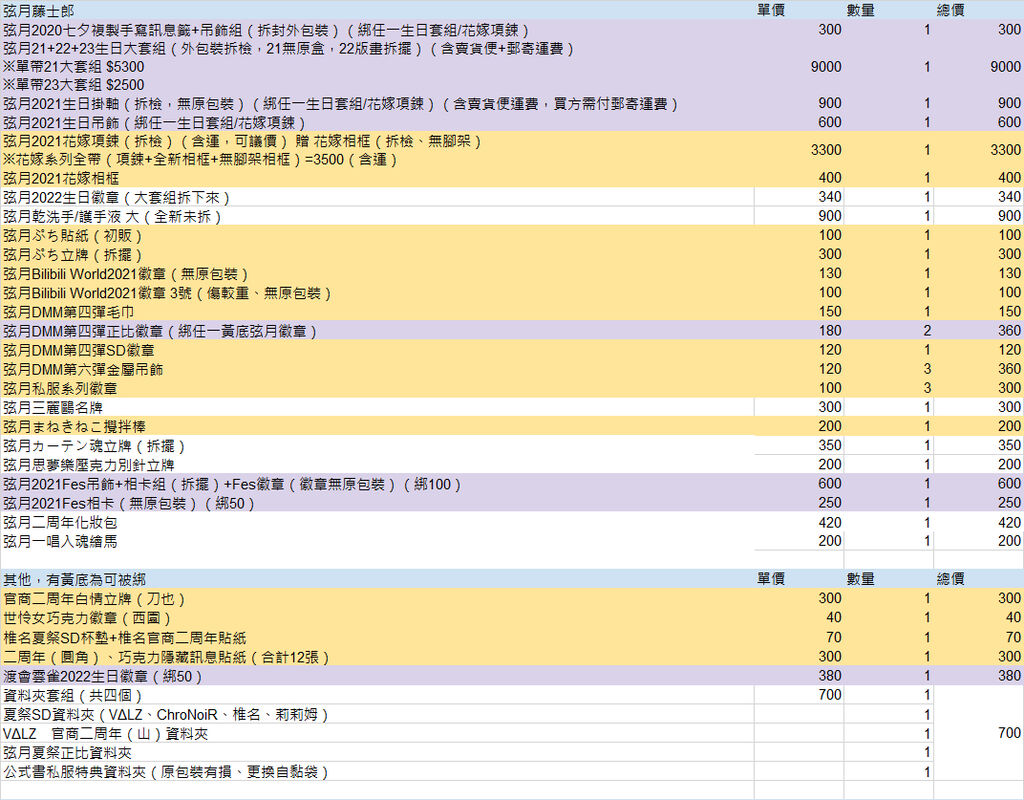Select the "資料夾套組（共四個）" cell

pyautogui.click(x=74, y=695)
